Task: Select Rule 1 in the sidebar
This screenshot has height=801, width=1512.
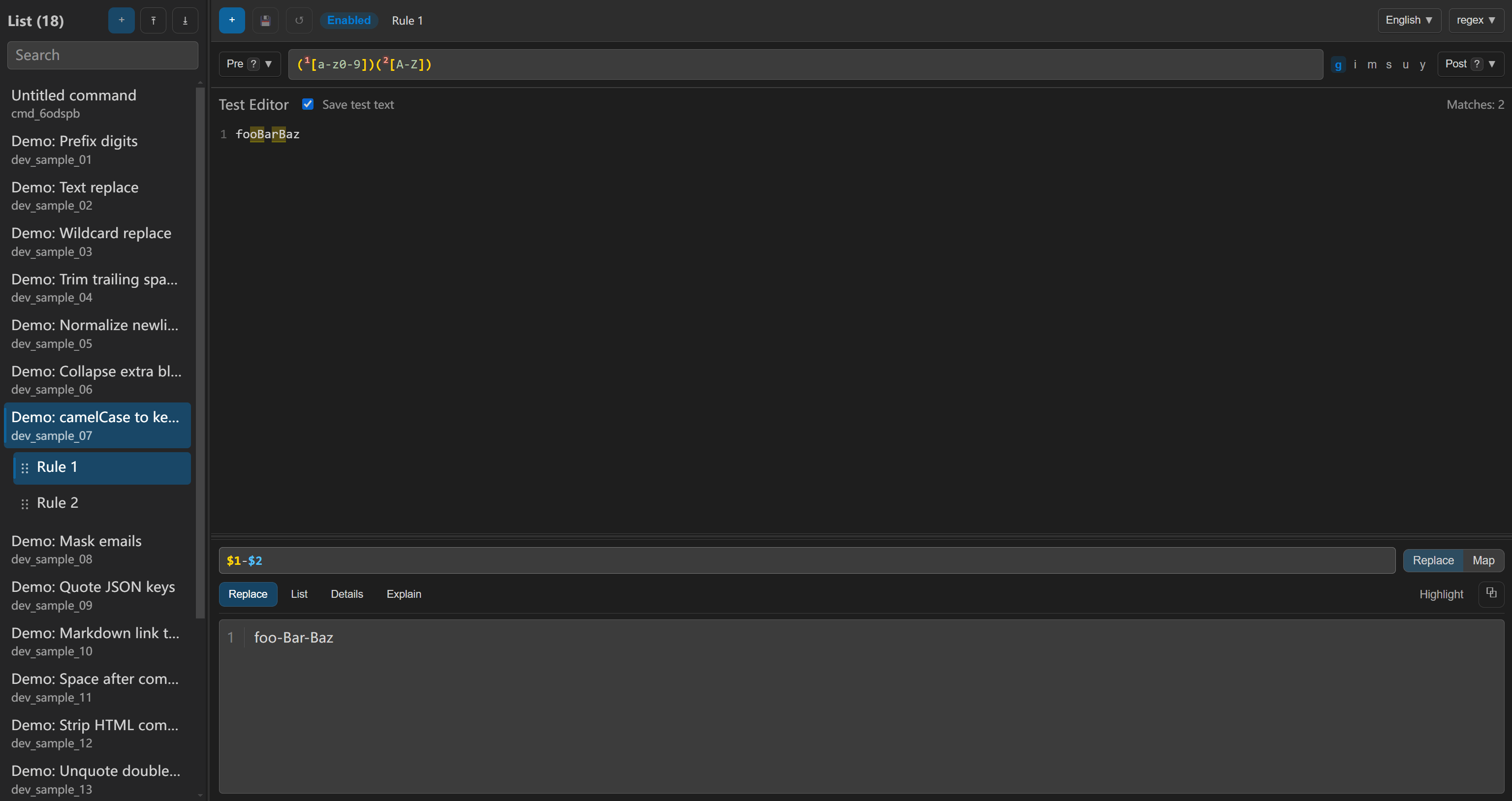Action: (x=102, y=468)
